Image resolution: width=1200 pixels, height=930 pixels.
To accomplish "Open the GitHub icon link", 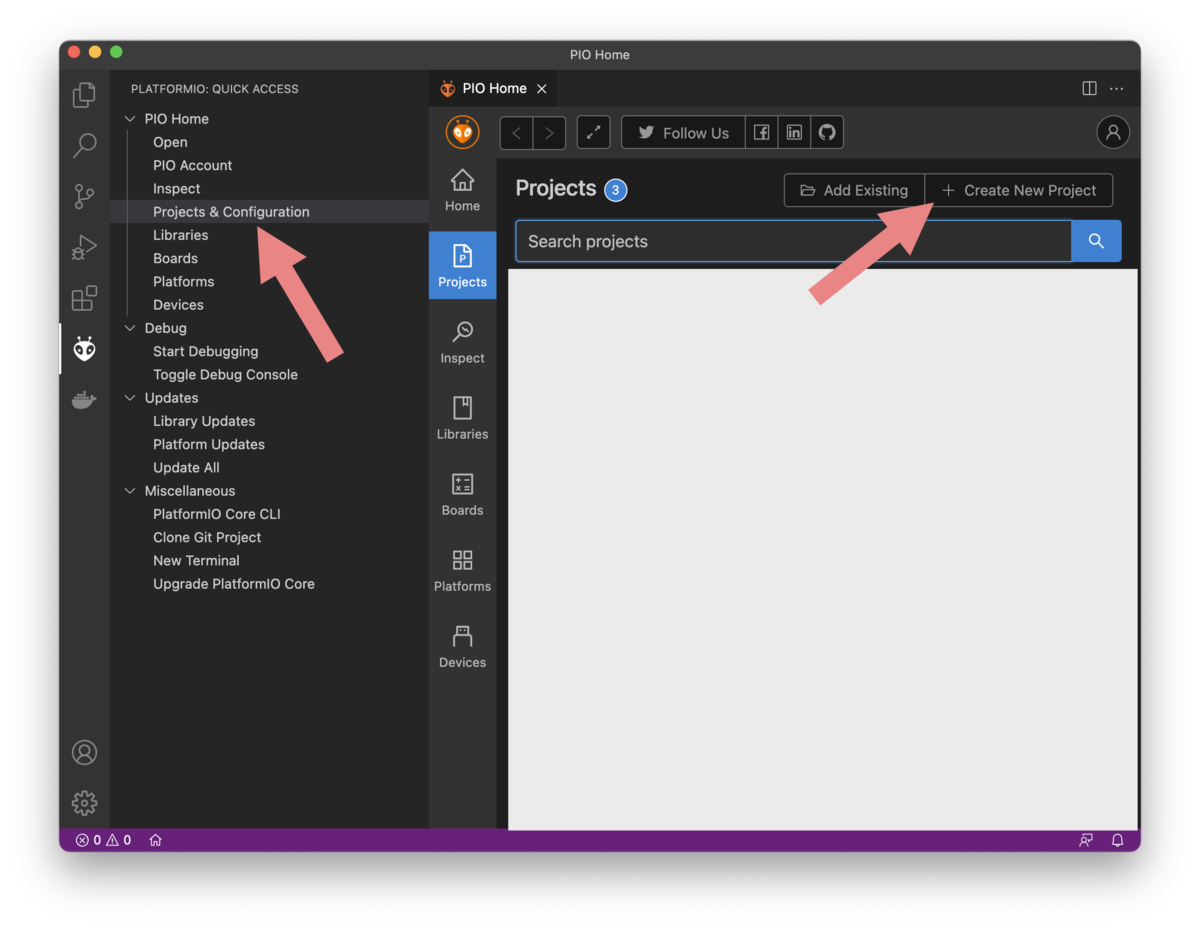I will (x=827, y=133).
